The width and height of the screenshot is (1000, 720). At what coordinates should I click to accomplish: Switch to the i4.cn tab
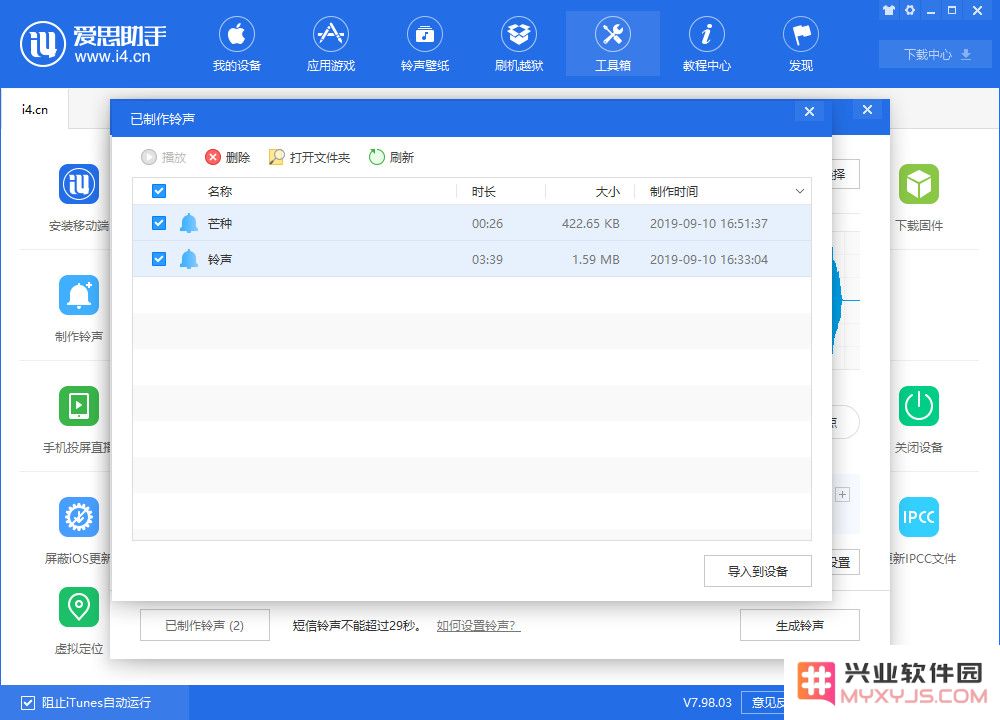(x=34, y=110)
